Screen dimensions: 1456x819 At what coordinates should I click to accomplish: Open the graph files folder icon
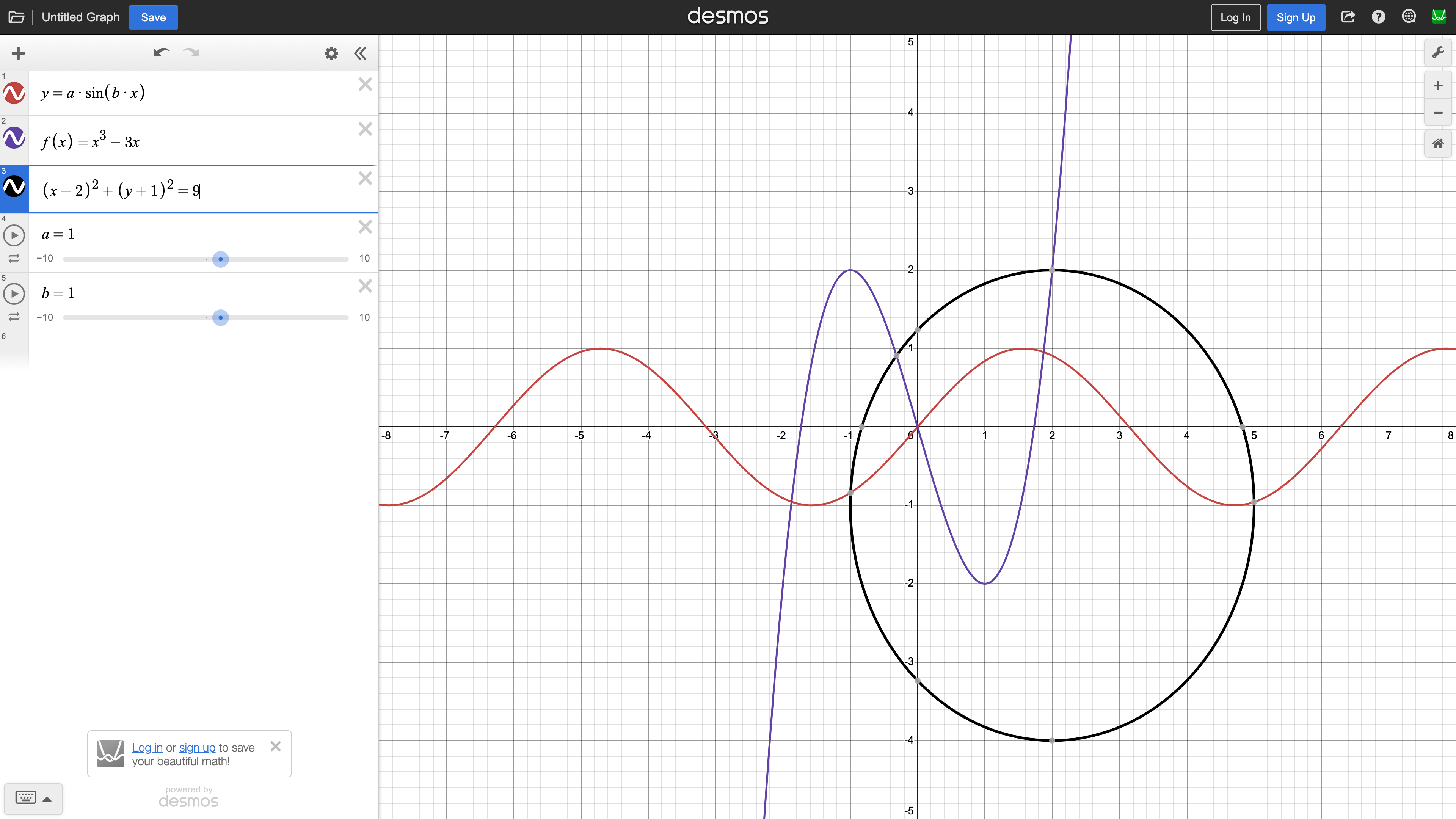pyautogui.click(x=16, y=17)
